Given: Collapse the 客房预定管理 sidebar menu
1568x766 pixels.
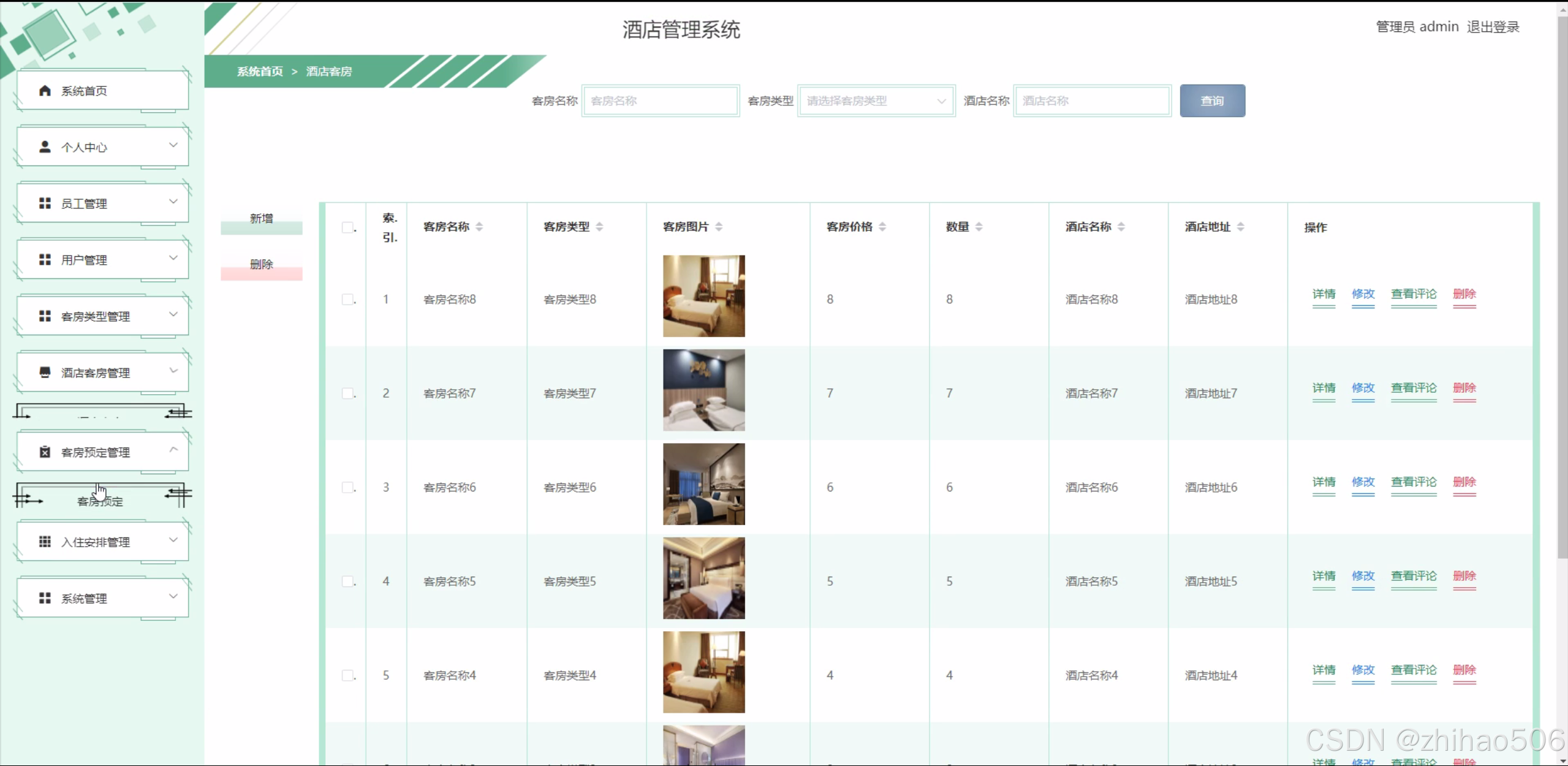Looking at the screenshot, I should point(102,452).
